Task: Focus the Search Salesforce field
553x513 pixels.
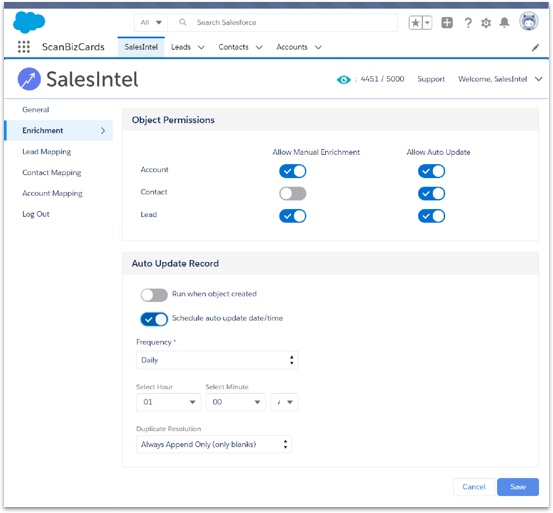Action: [x=282, y=23]
